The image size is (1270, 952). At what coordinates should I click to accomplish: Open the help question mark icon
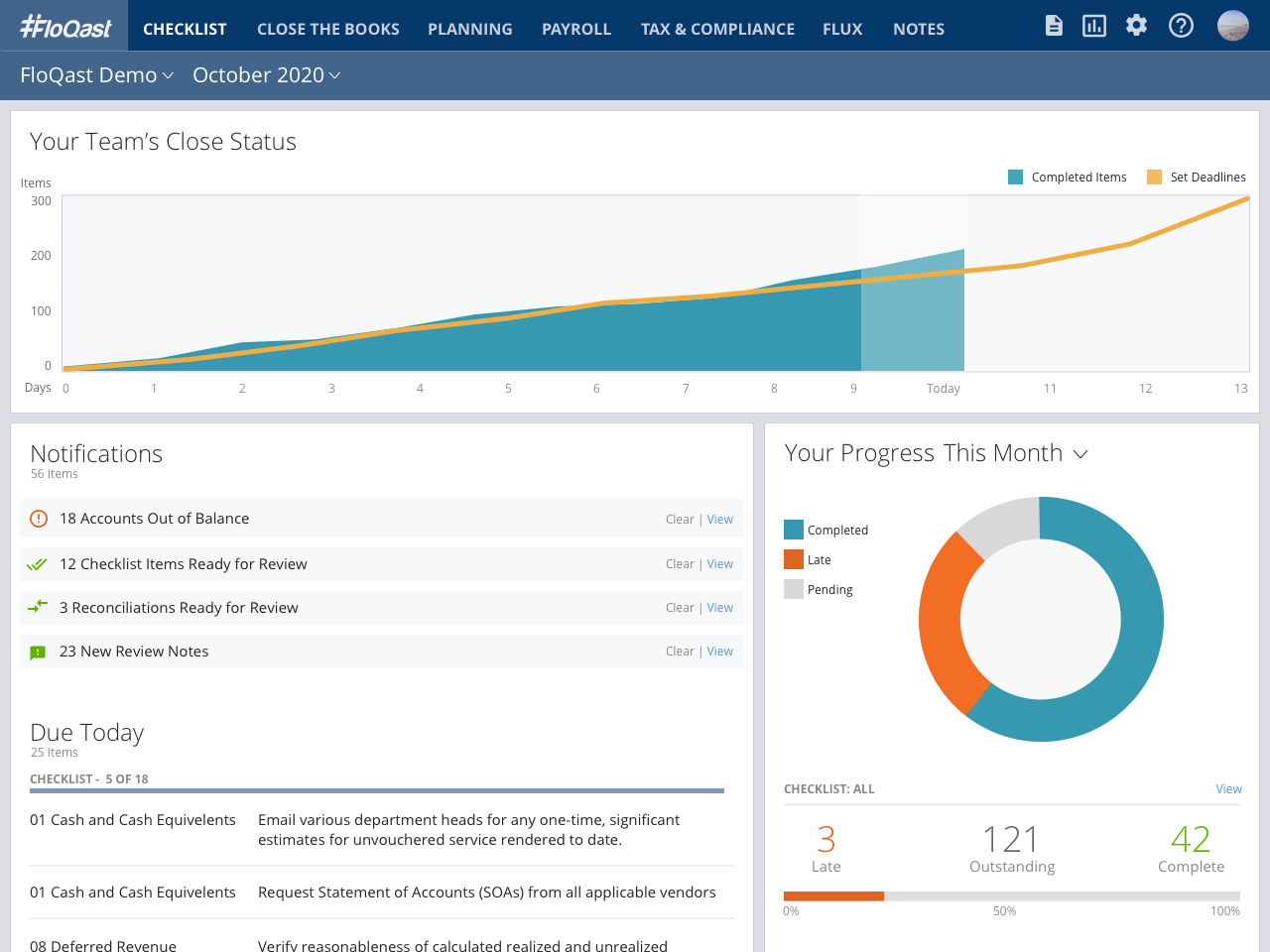click(1181, 26)
